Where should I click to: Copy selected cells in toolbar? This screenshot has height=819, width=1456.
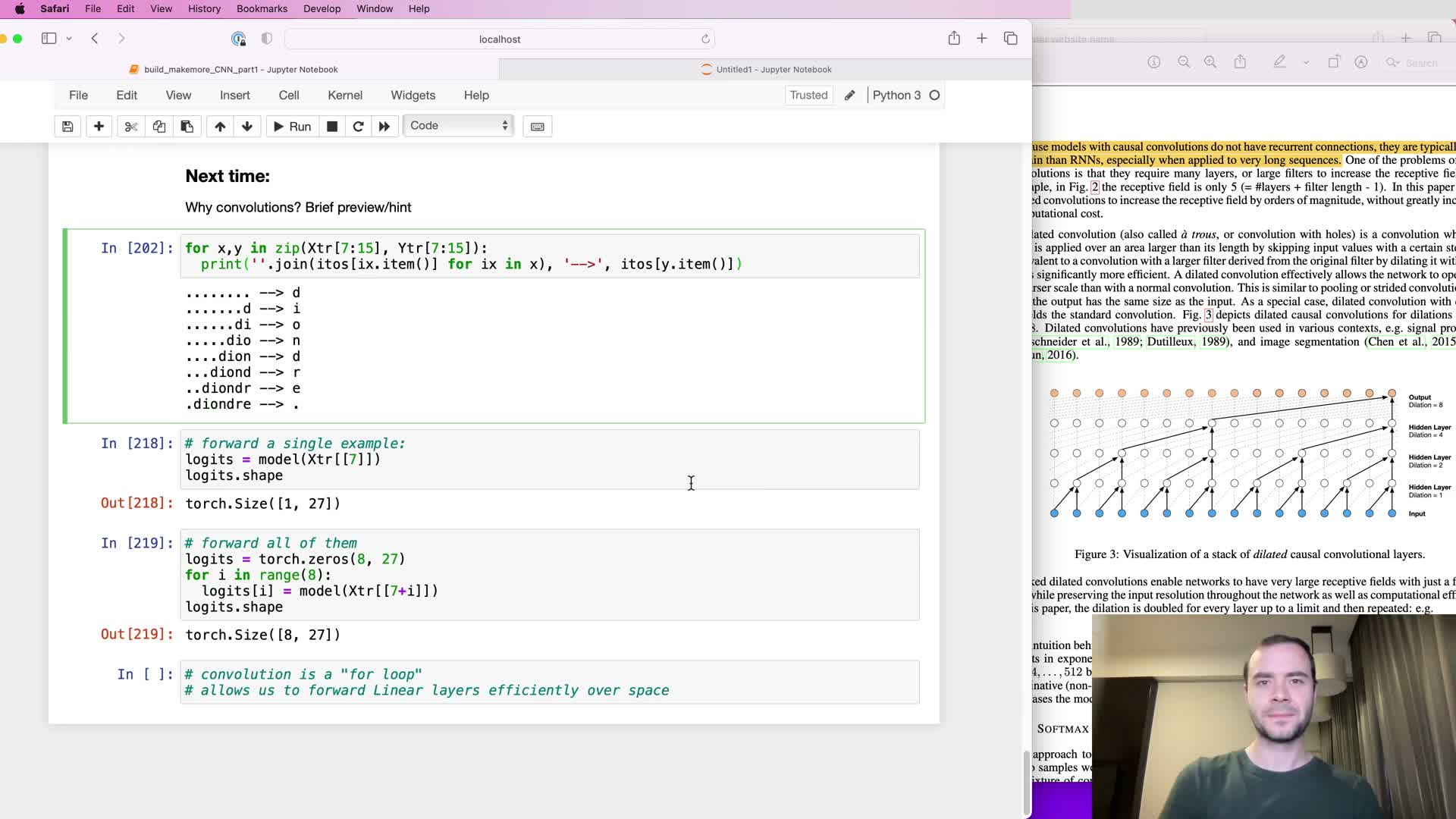pos(158,127)
